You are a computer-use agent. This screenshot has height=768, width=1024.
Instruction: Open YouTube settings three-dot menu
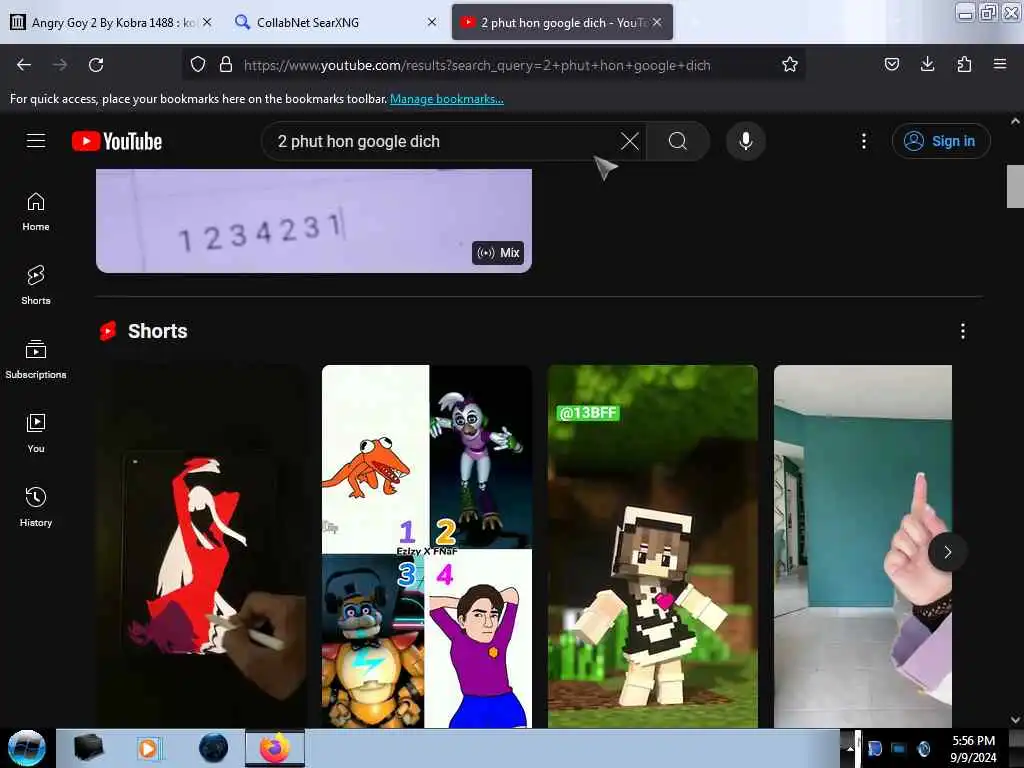(x=863, y=141)
